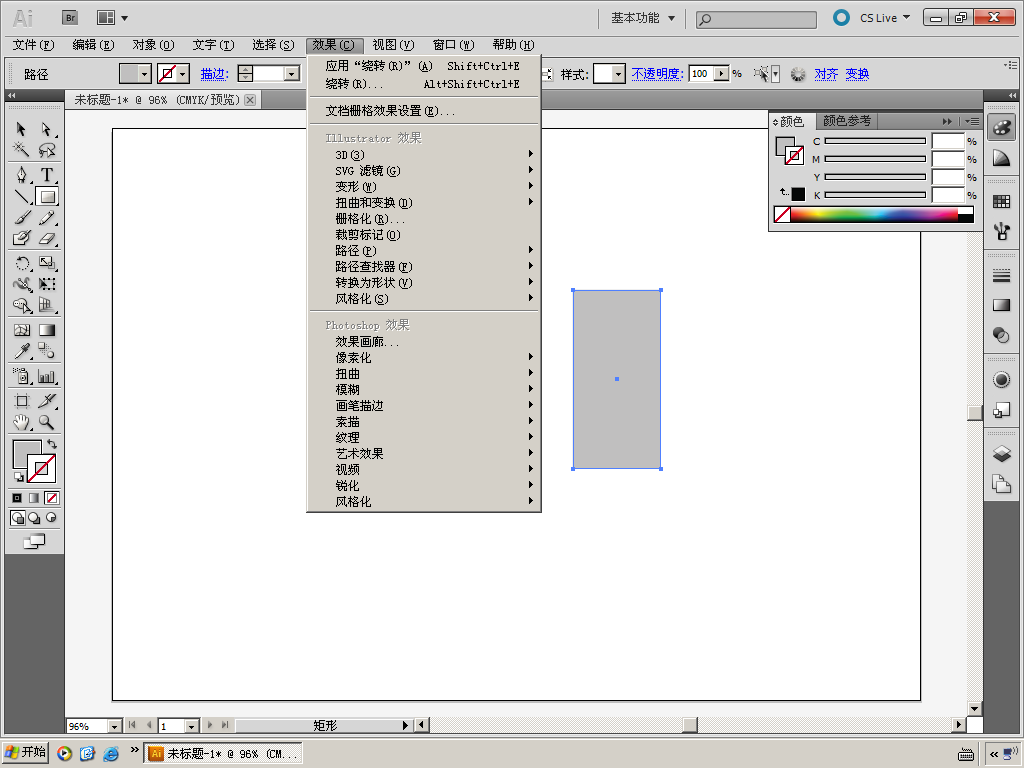Adjust the K black slider

click(875, 195)
